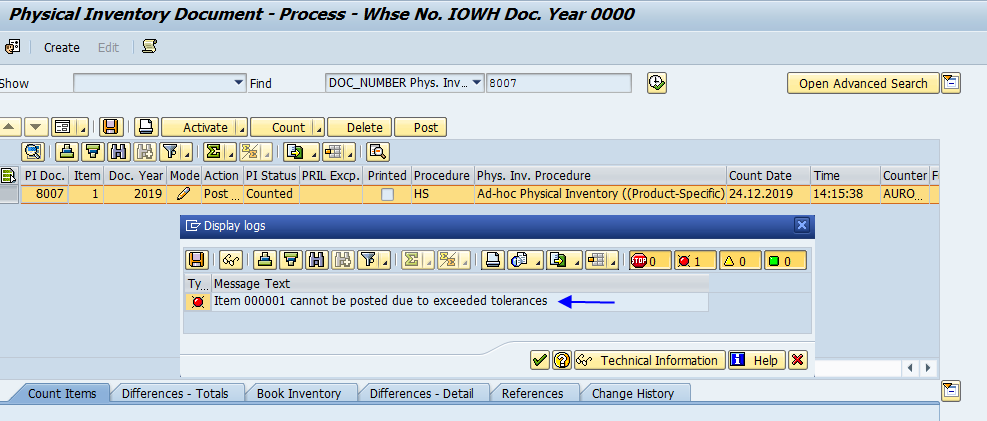The width and height of the screenshot is (987, 421).
Task: Click the Create toolbar button
Action: coord(62,47)
